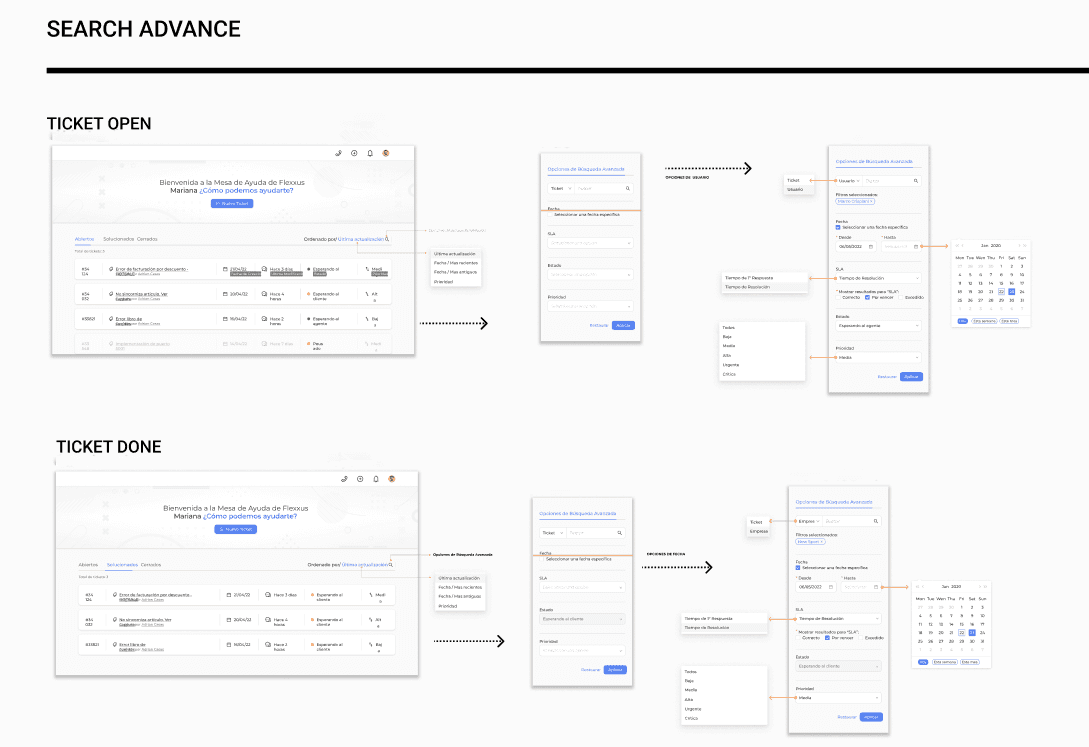
Task: Uncheck 'Por vencer' in Ticket Open panel
Action: (867, 297)
